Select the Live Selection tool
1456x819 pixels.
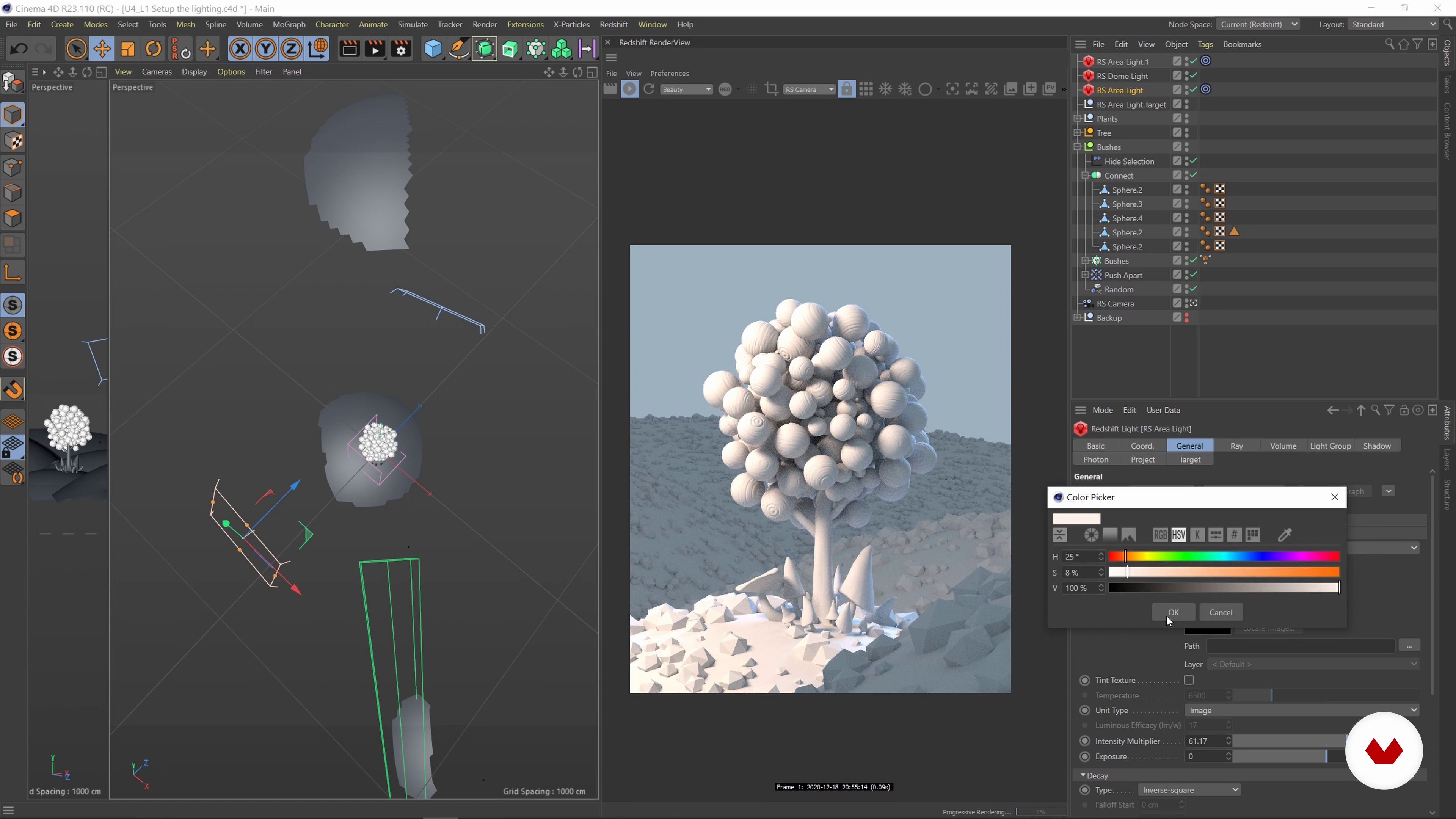[76, 49]
